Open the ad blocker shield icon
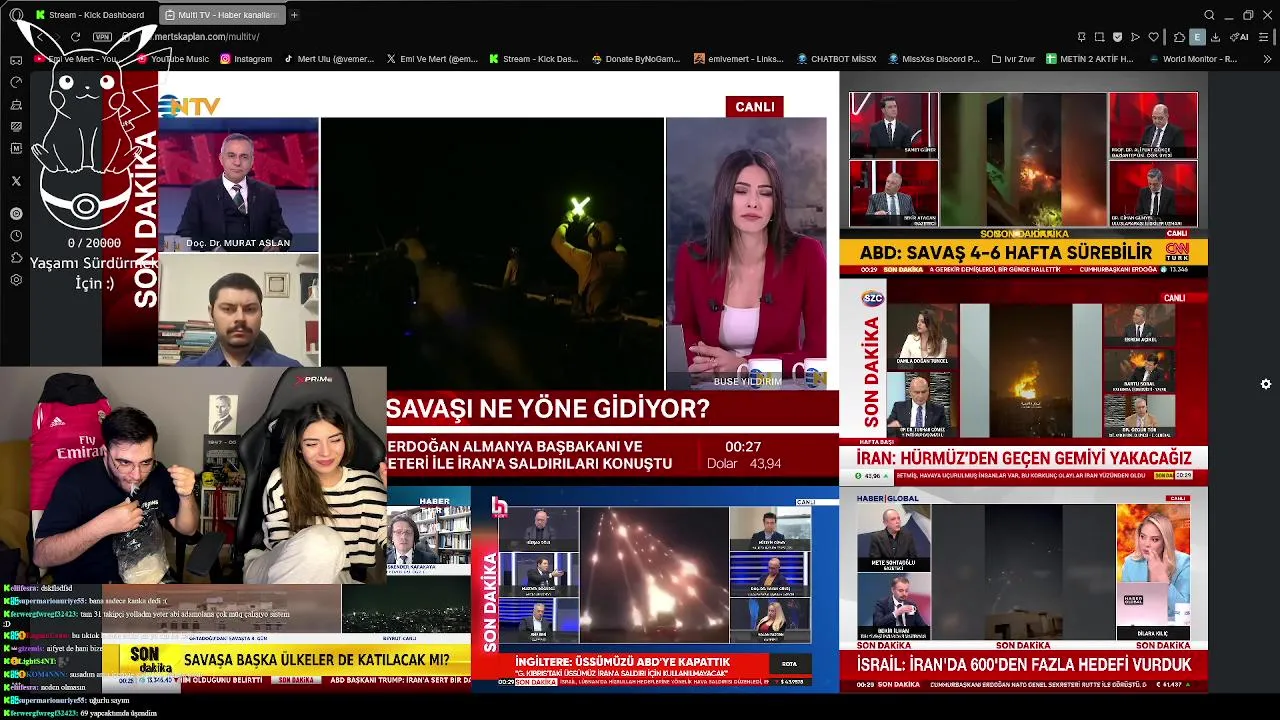This screenshot has width=1280, height=720. coord(1117,37)
